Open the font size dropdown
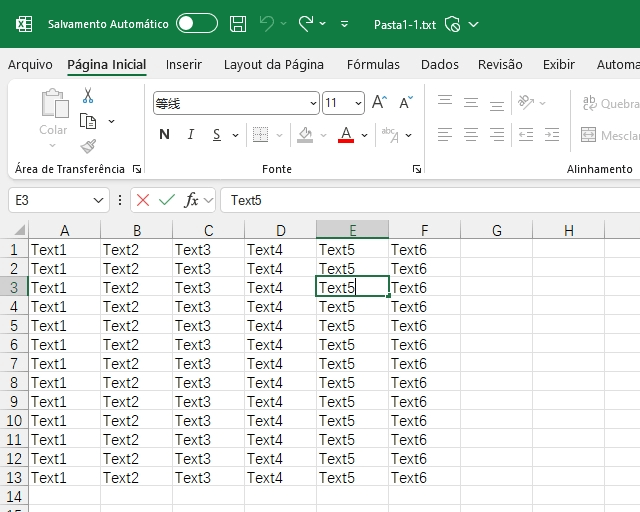640x512 pixels. 358,103
